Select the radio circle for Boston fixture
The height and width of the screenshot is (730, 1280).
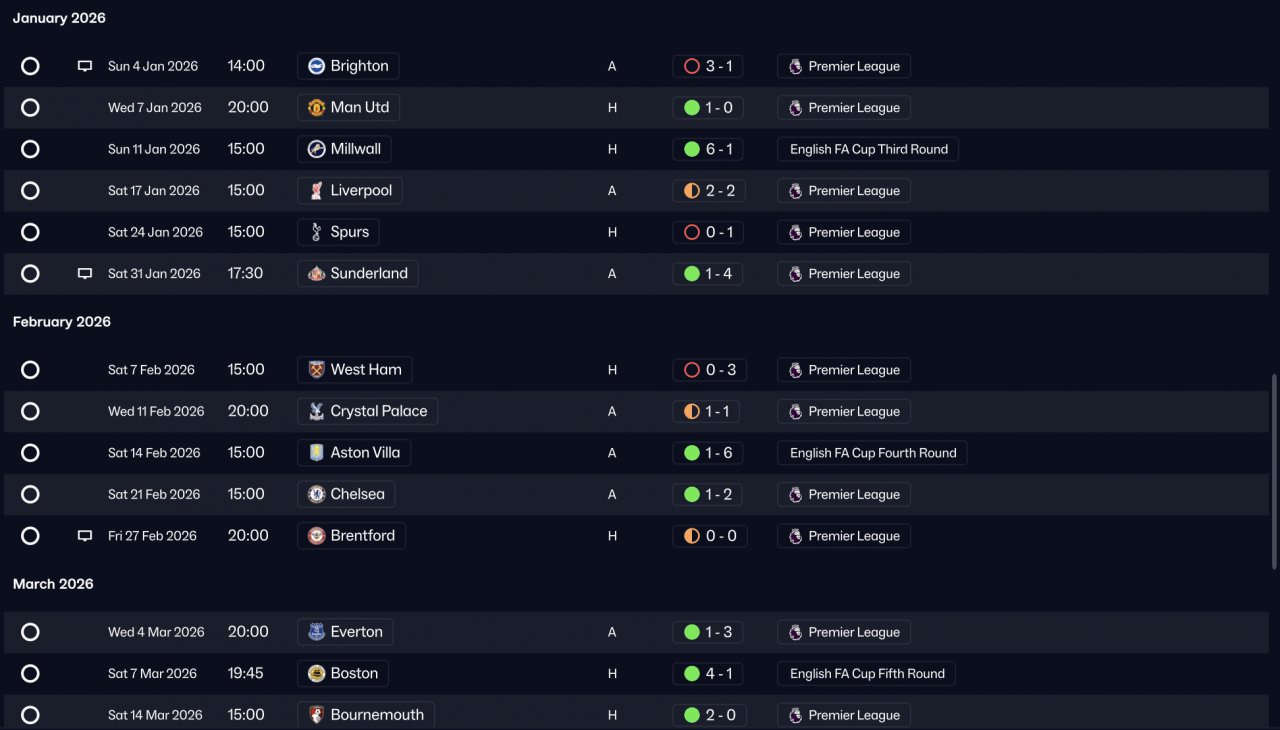pyautogui.click(x=30, y=674)
